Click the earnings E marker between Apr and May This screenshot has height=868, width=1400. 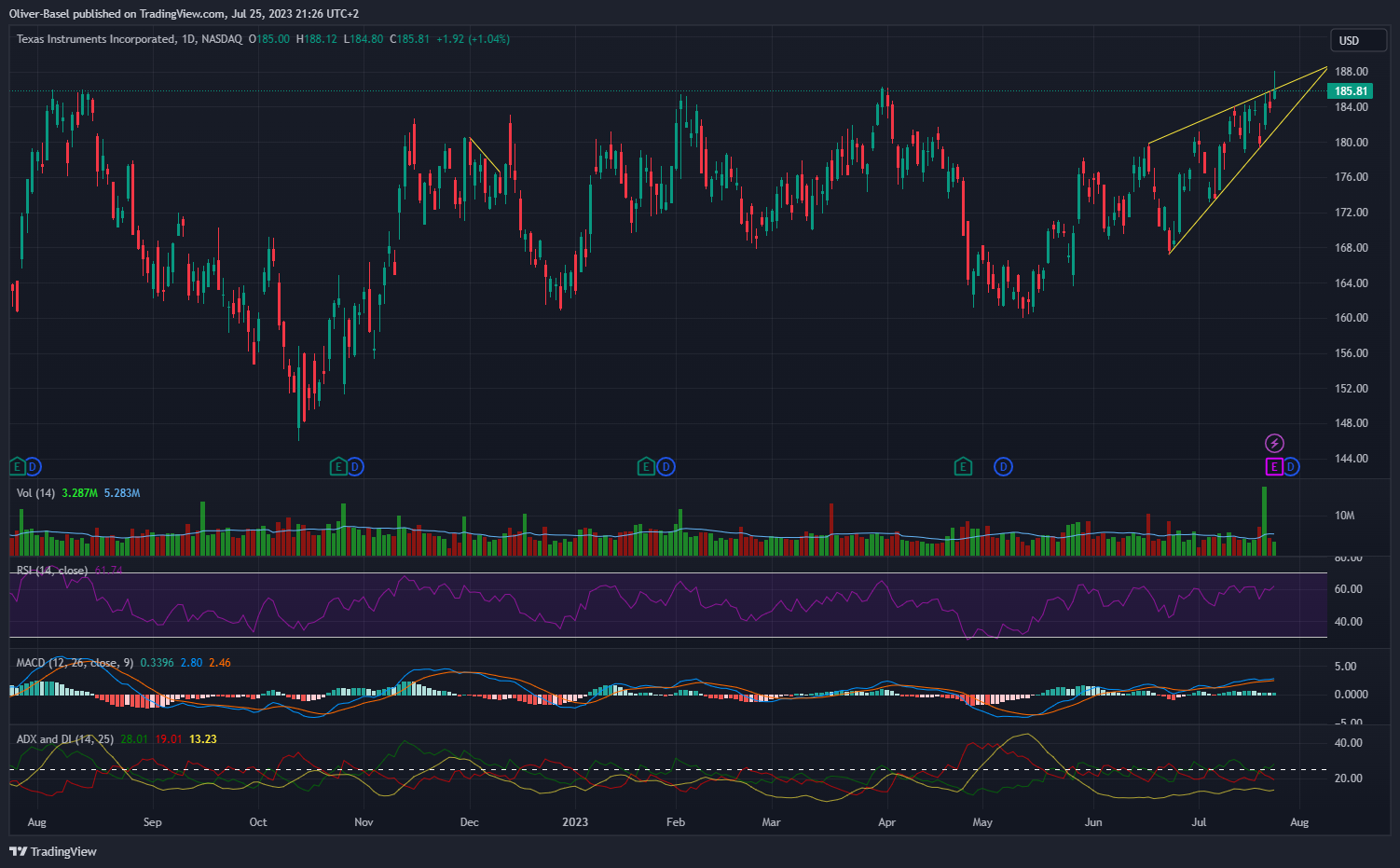(964, 466)
